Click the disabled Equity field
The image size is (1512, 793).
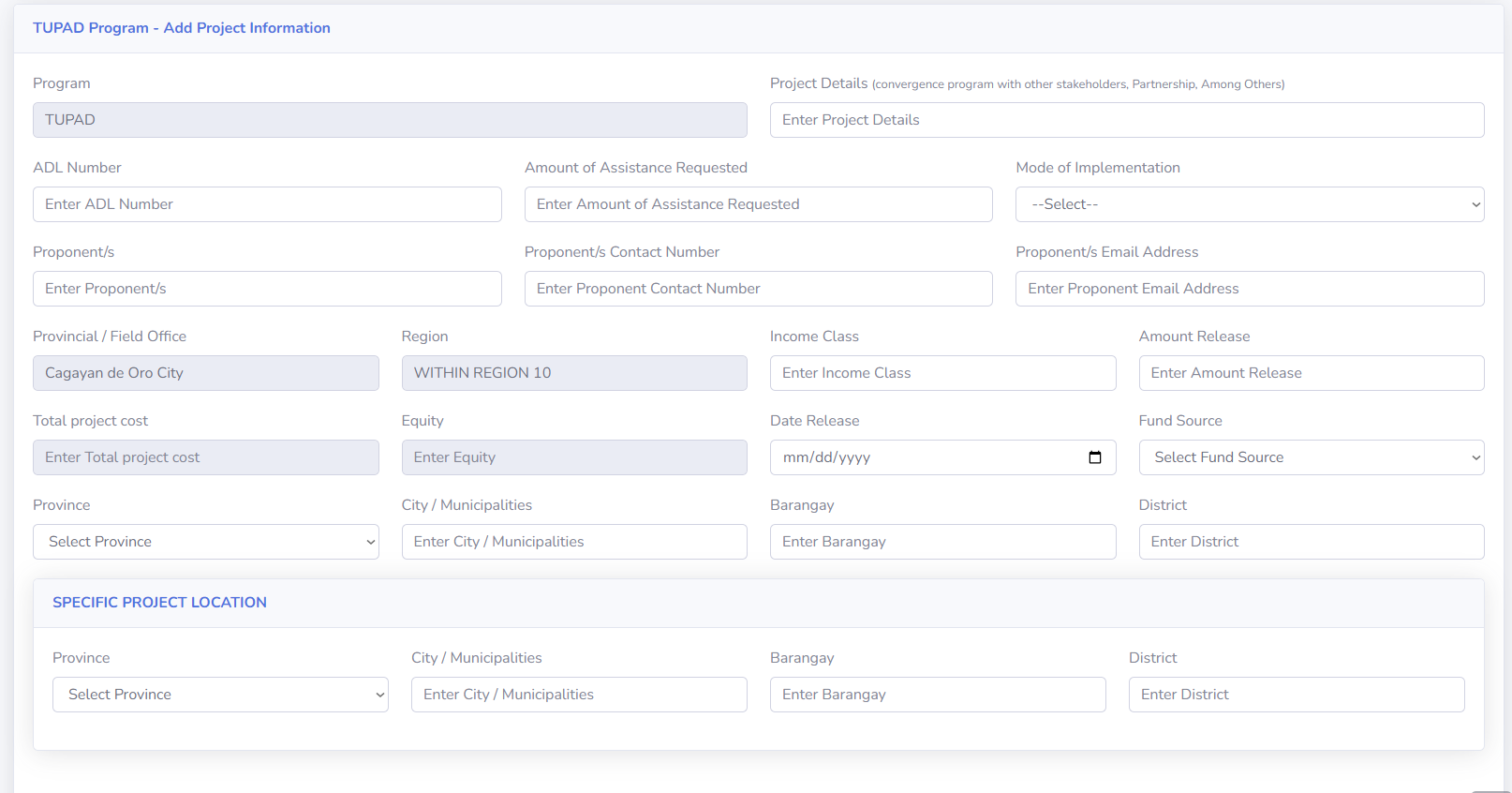click(x=574, y=457)
